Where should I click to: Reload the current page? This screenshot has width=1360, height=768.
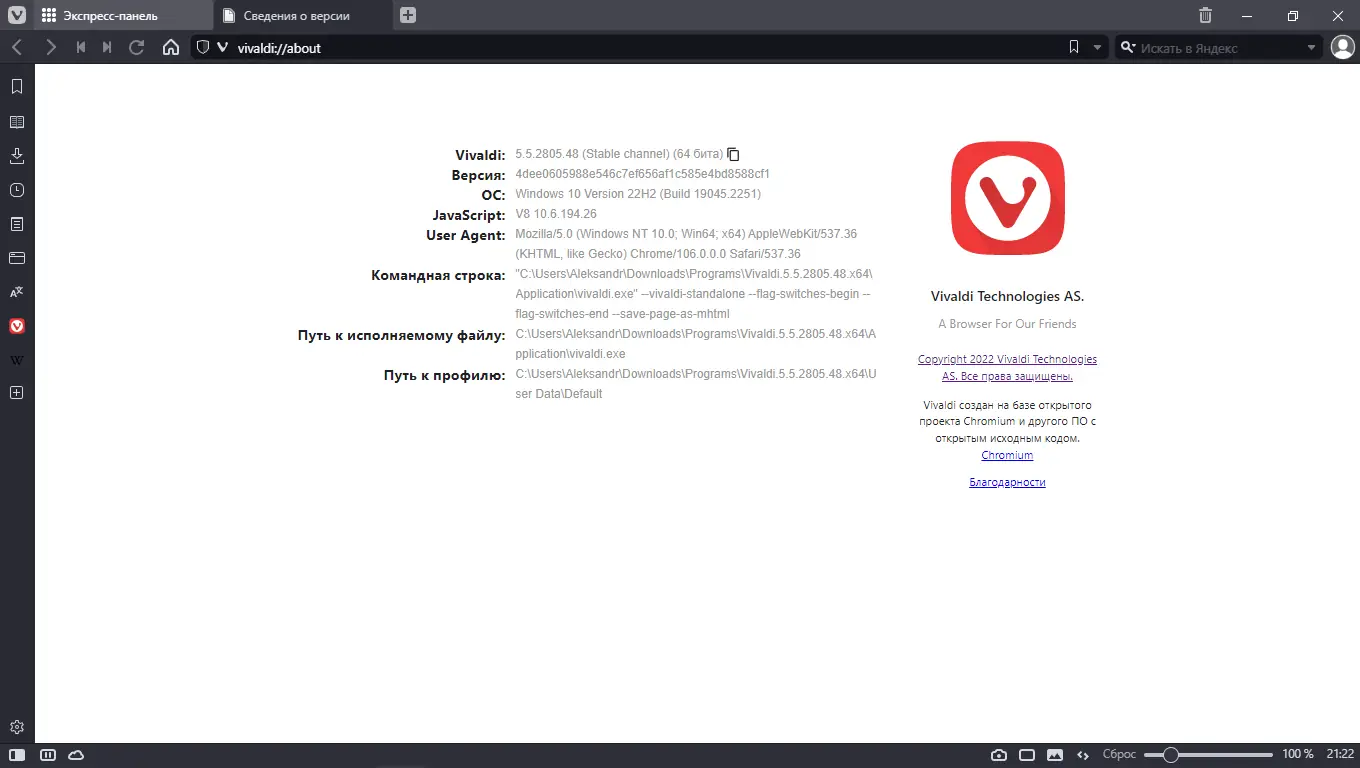click(137, 47)
